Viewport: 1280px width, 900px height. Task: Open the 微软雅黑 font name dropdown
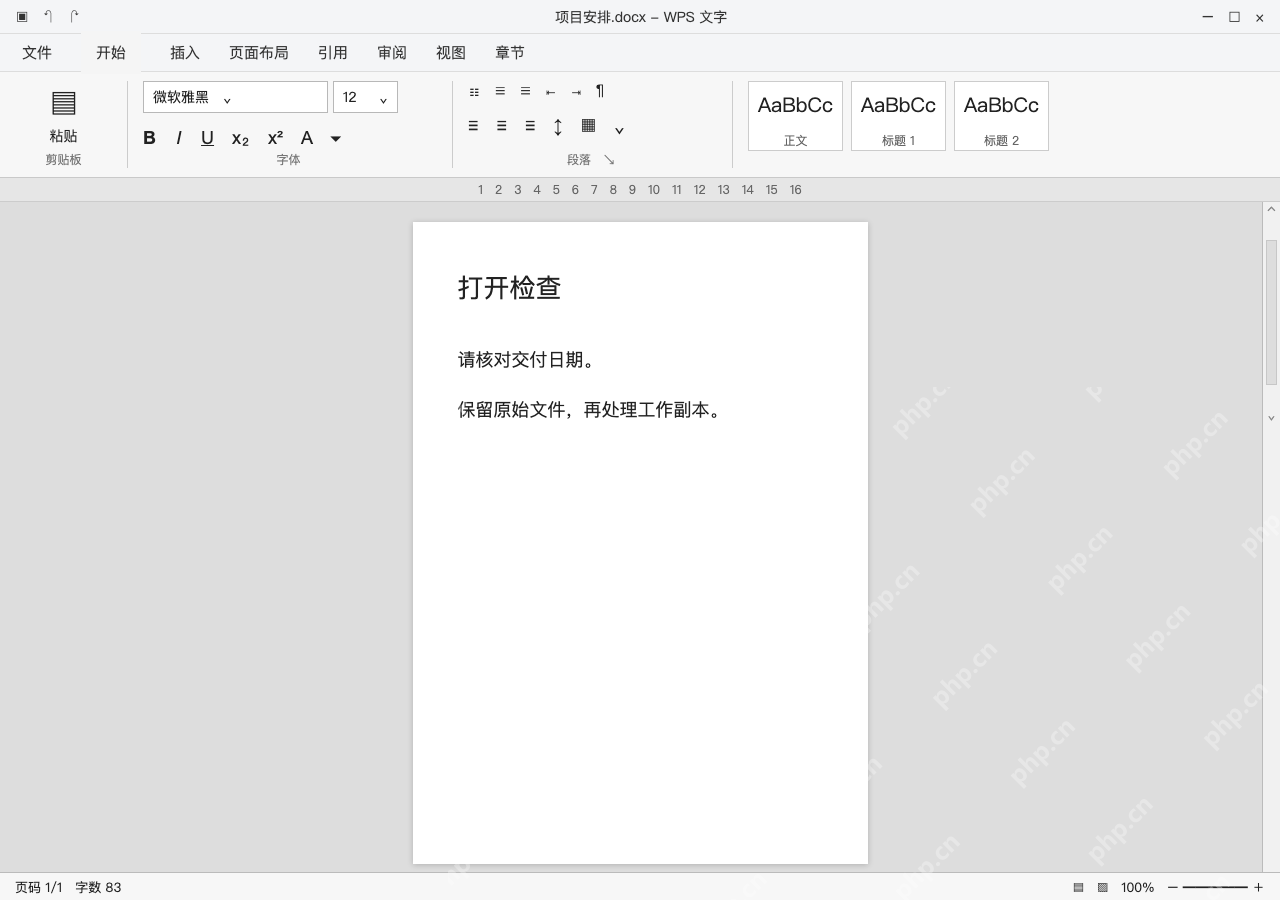coord(235,97)
